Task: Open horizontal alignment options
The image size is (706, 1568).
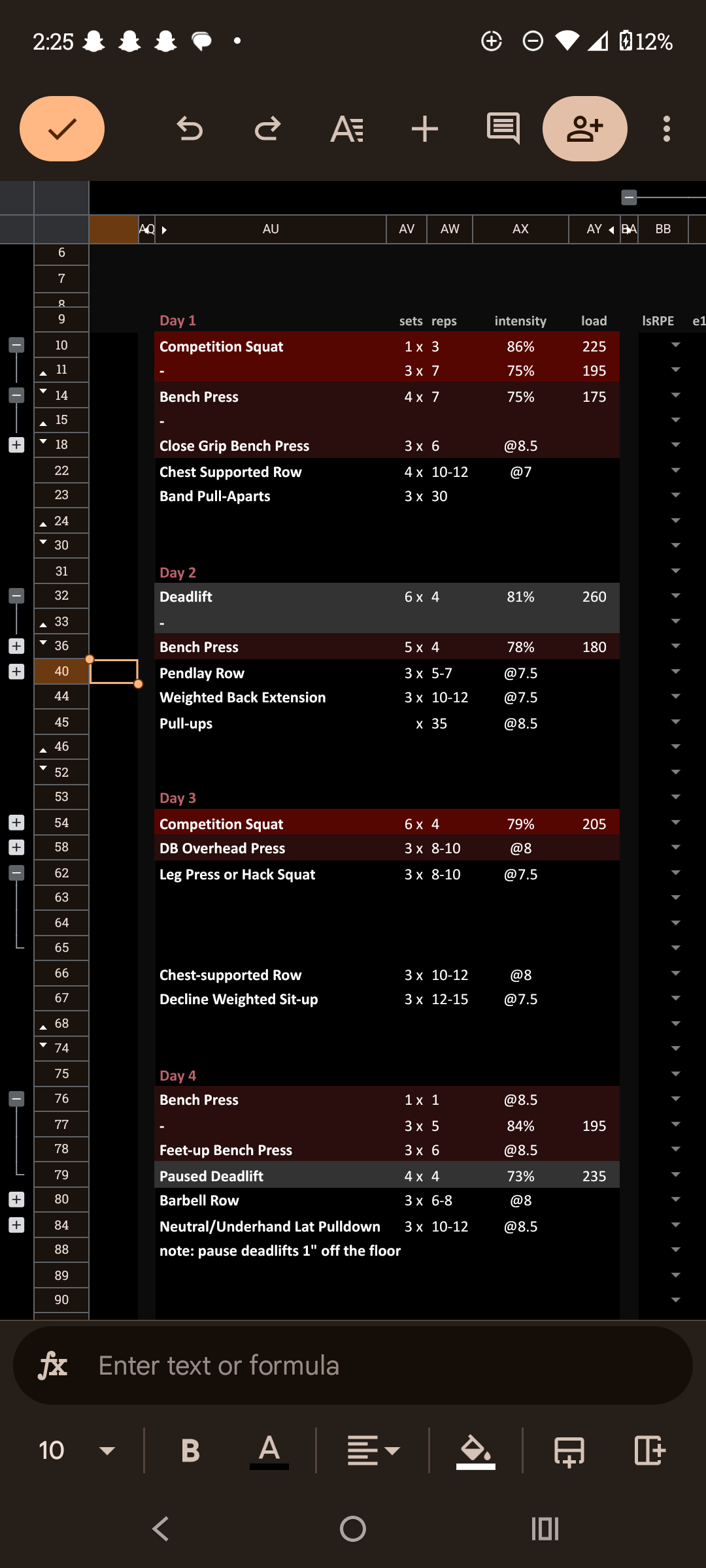Action: click(x=373, y=1450)
